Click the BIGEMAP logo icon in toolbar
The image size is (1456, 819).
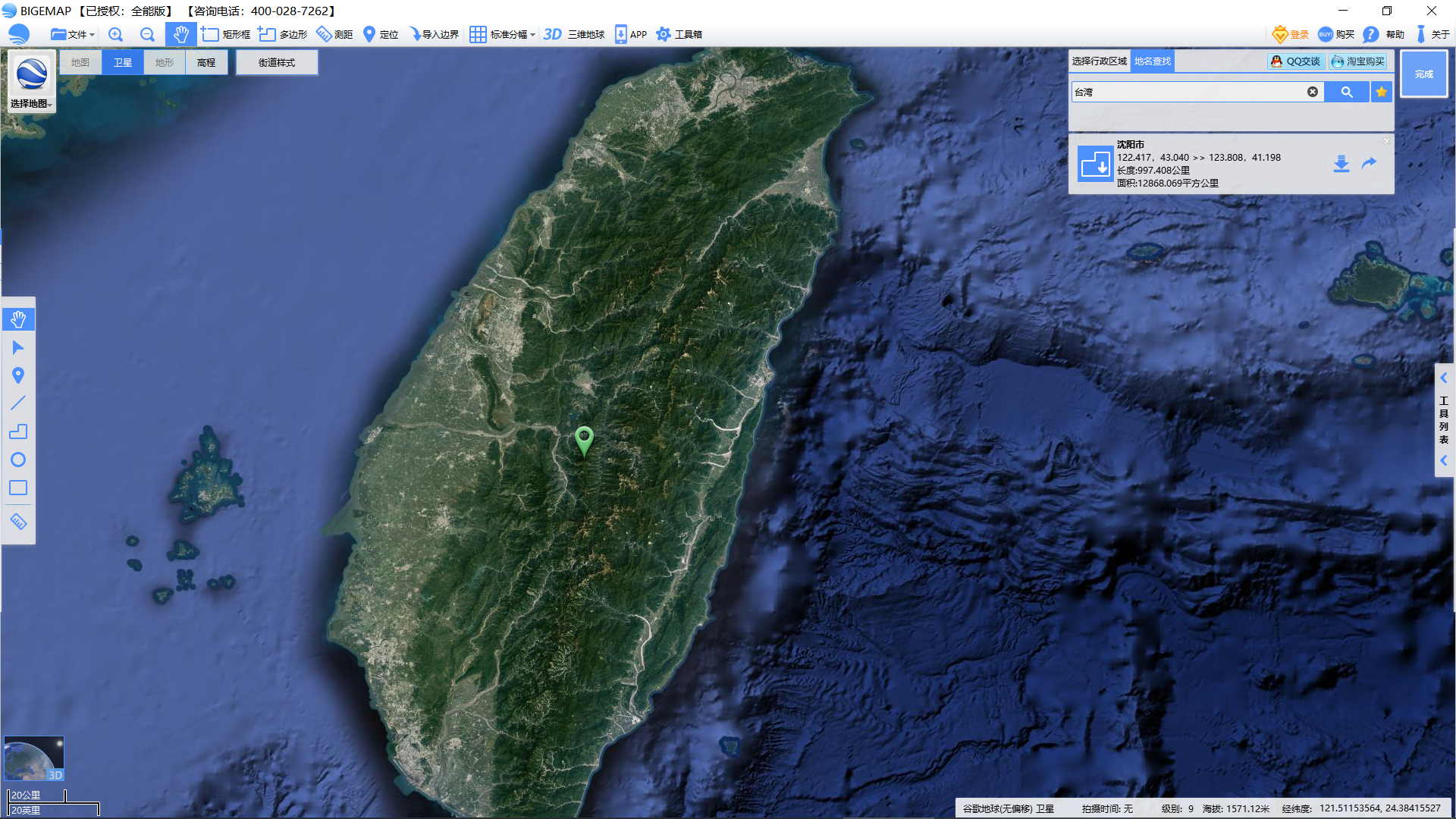click(19, 34)
